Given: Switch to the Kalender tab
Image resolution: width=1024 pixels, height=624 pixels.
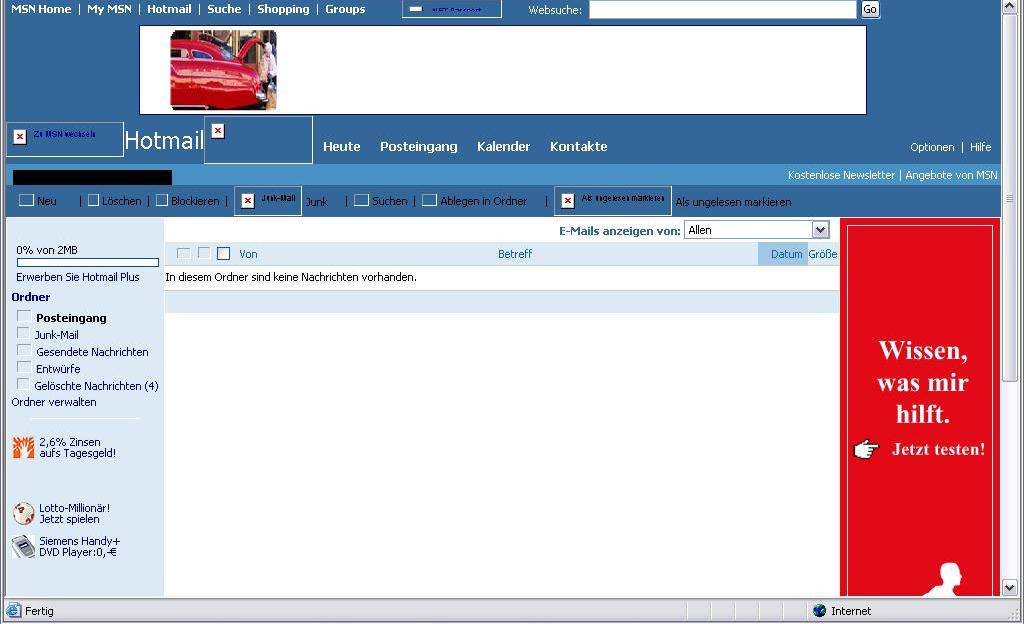Looking at the screenshot, I should pos(504,147).
